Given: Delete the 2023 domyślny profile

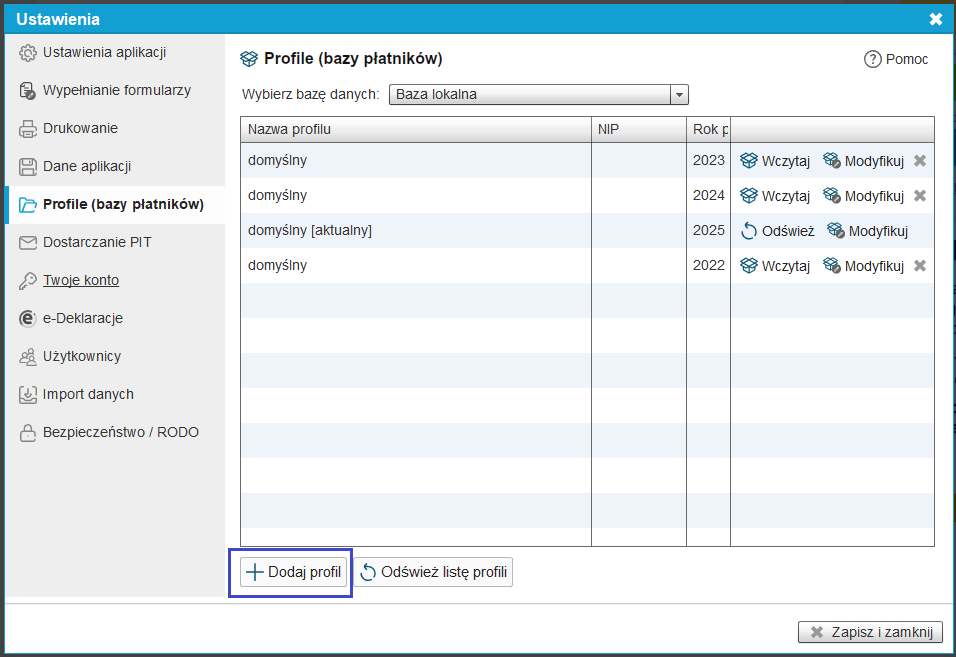Looking at the screenshot, I should (920, 161).
